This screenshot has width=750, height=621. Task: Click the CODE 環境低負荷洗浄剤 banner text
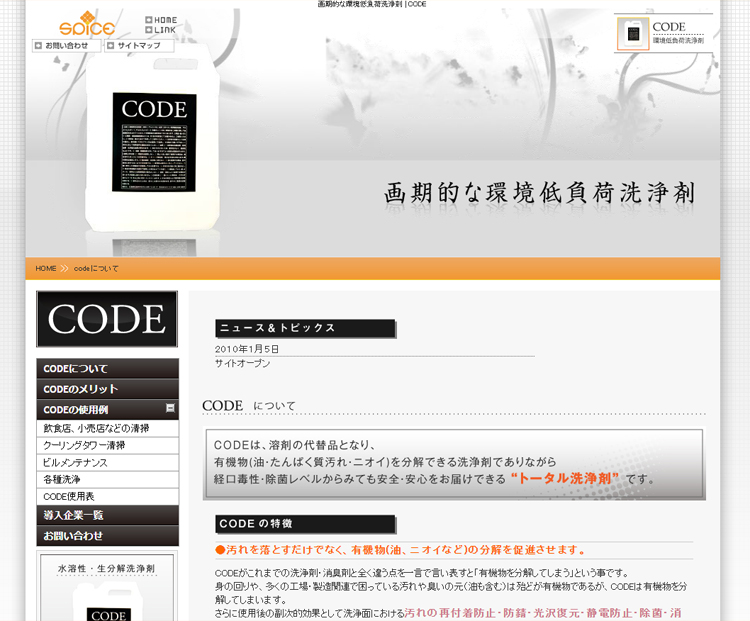coord(678,33)
